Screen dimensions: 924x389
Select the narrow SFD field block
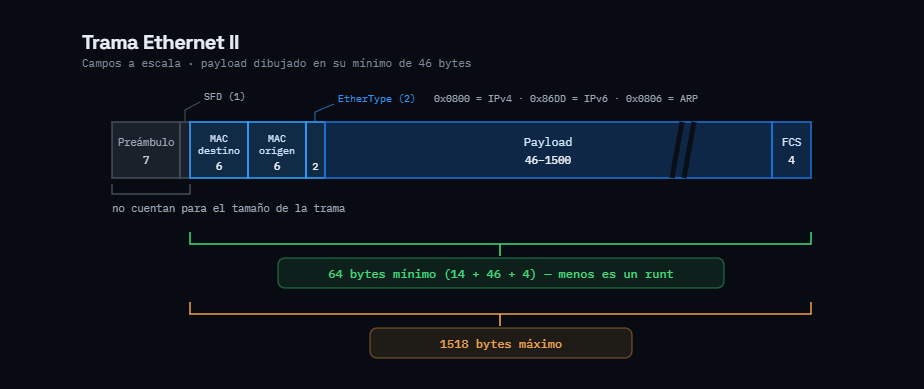pyautogui.click(x=185, y=150)
